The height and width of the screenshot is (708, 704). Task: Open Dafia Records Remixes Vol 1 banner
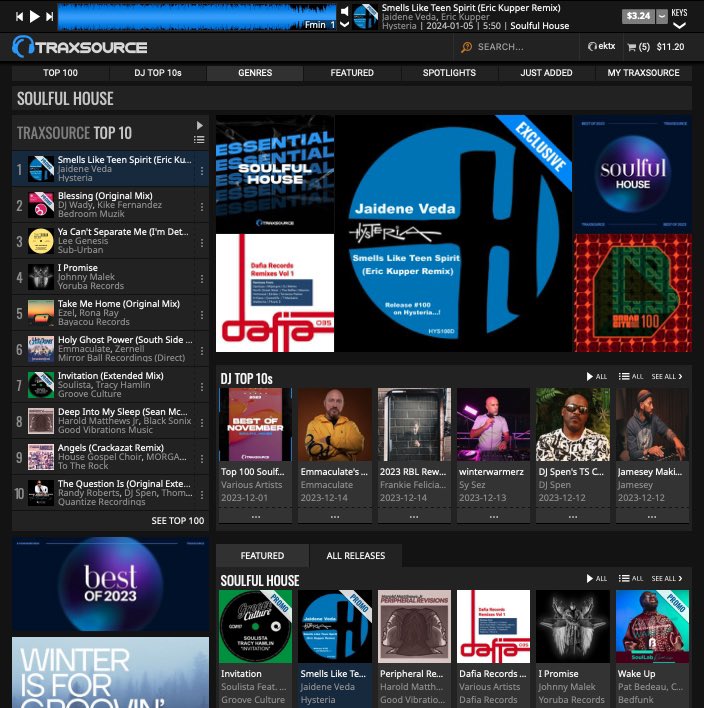point(275,293)
